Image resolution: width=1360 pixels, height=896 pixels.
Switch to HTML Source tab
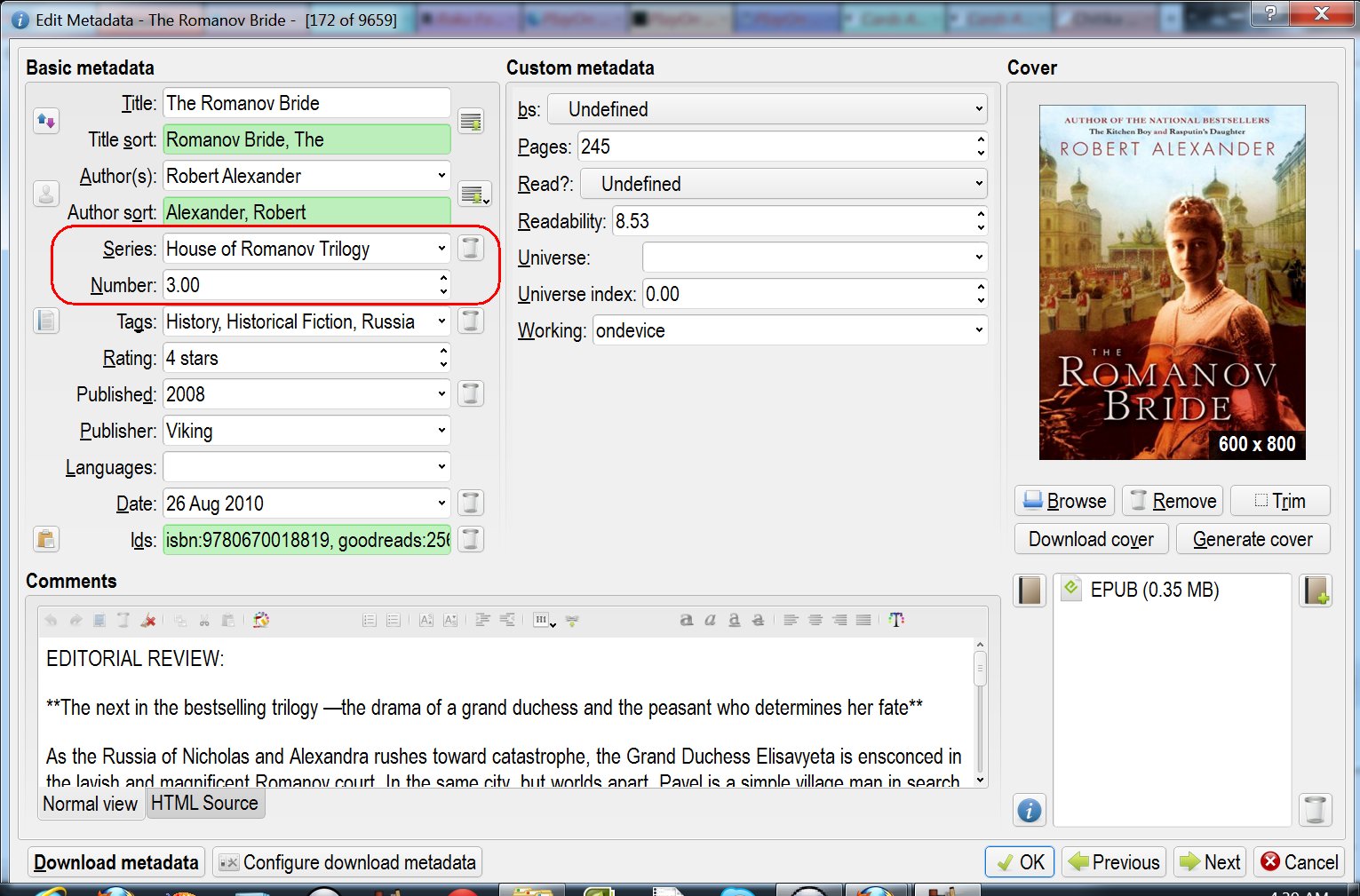204,803
